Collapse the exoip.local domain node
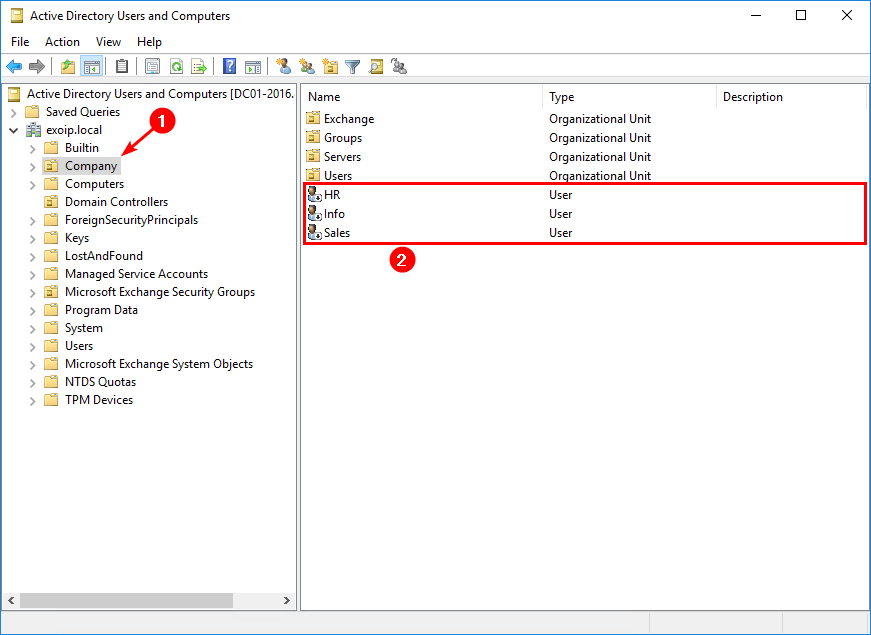871x635 pixels. [14, 129]
